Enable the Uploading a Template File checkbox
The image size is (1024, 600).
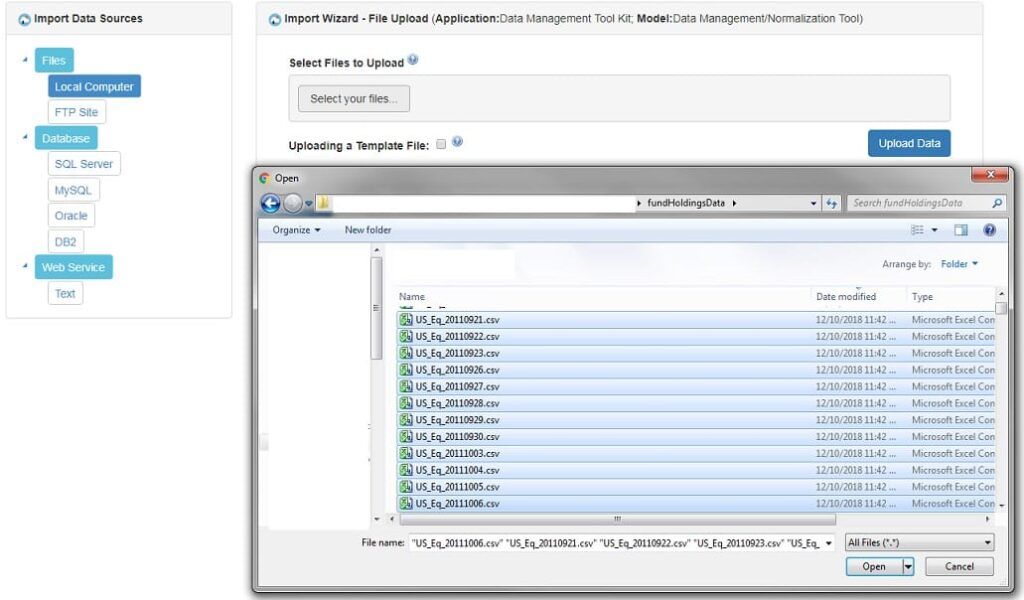point(441,144)
